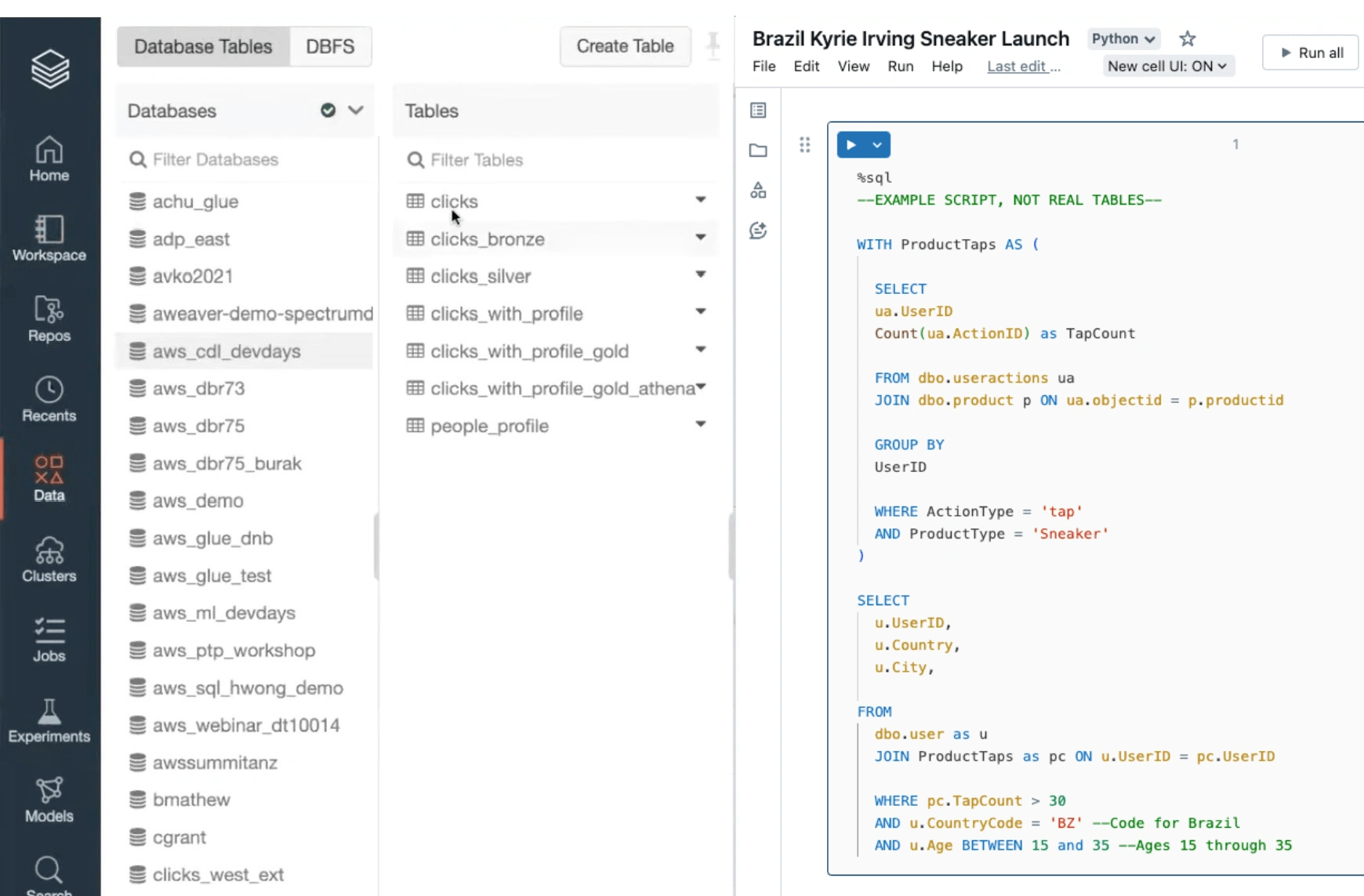Click the Filter Tables field
The width and height of the screenshot is (1364, 896).
pos(557,160)
